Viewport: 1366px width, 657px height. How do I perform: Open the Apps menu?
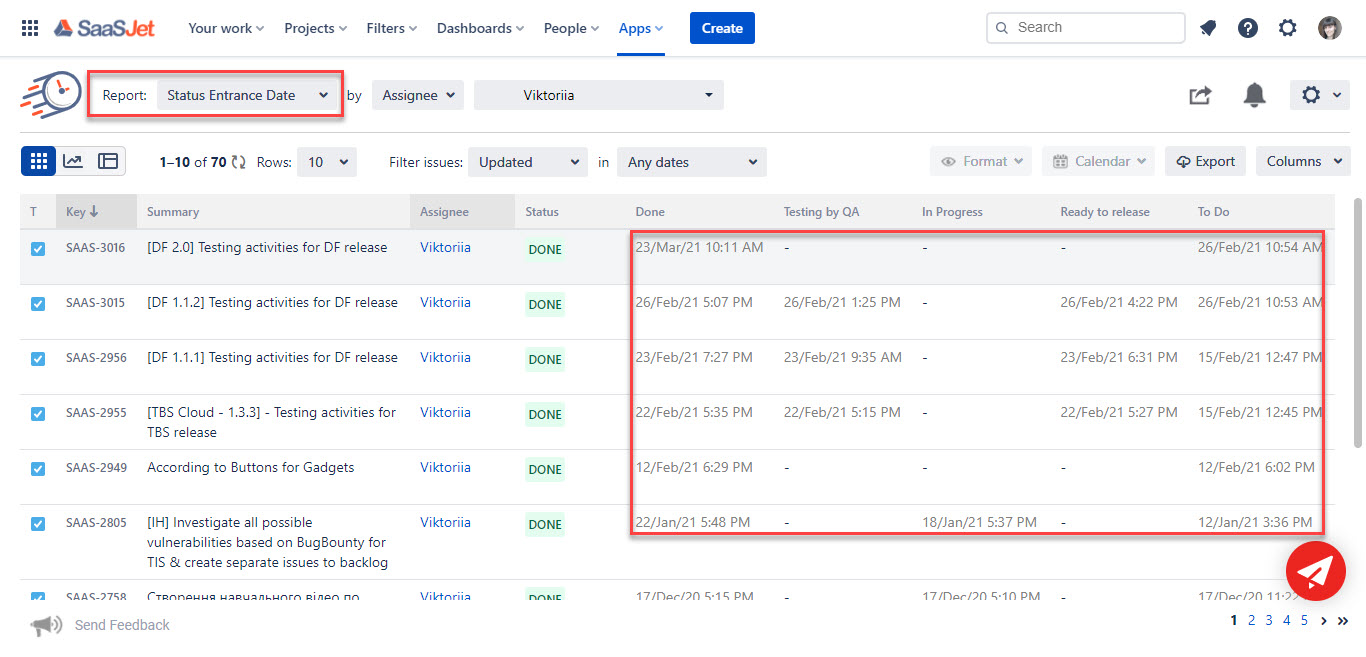[640, 27]
